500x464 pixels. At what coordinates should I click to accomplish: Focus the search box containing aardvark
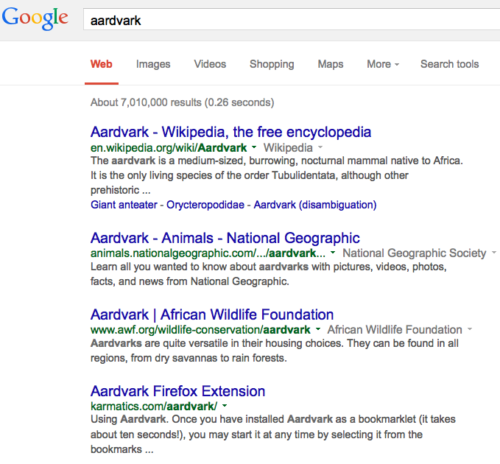(292, 20)
